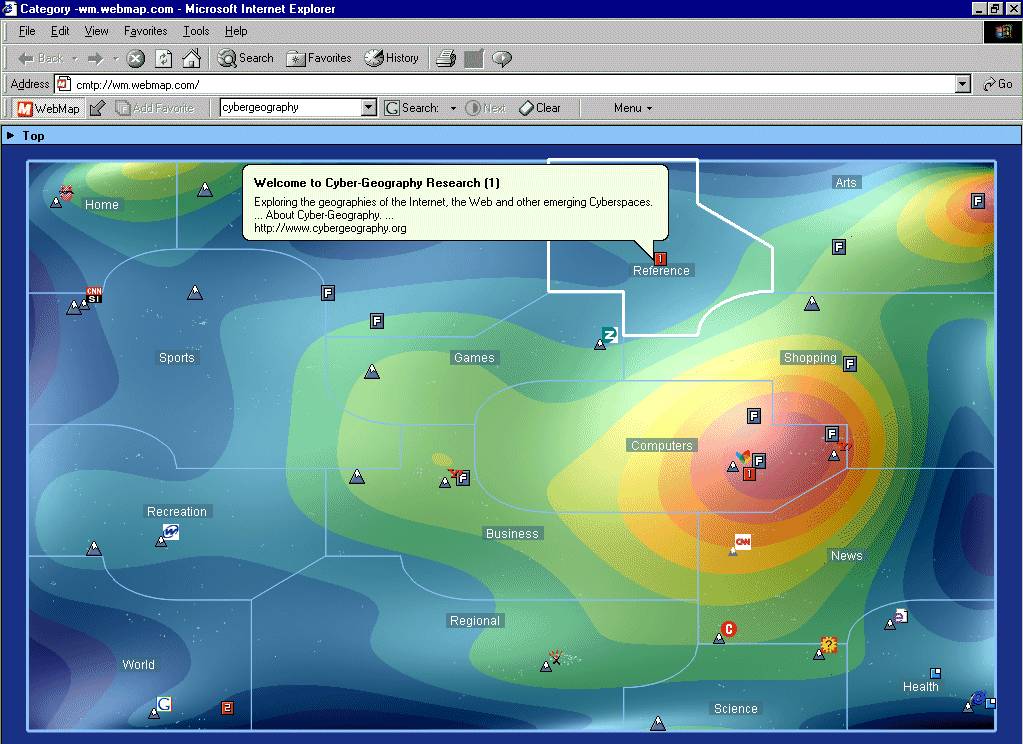Click the red C site icon above Science
This screenshot has width=1023, height=744.
pyautogui.click(x=729, y=629)
